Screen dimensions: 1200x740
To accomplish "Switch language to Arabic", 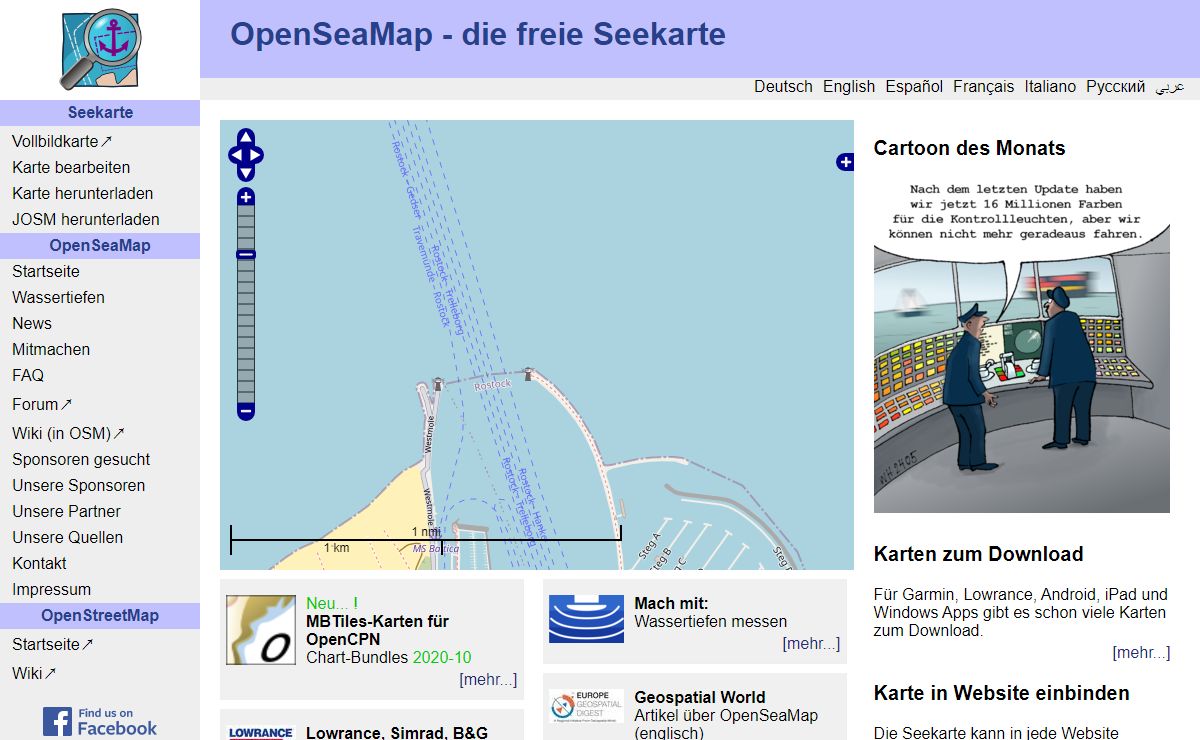I will point(1170,87).
